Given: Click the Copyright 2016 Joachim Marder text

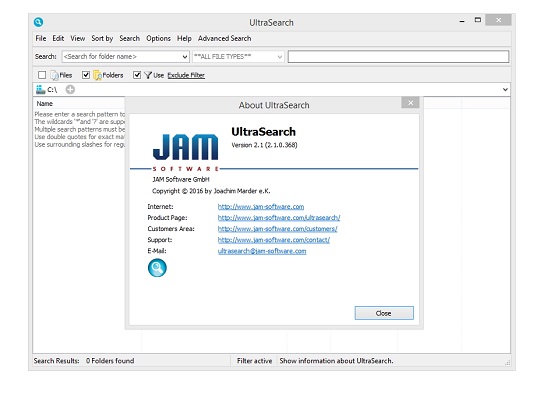Looking at the screenshot, I should pos(211,191).
